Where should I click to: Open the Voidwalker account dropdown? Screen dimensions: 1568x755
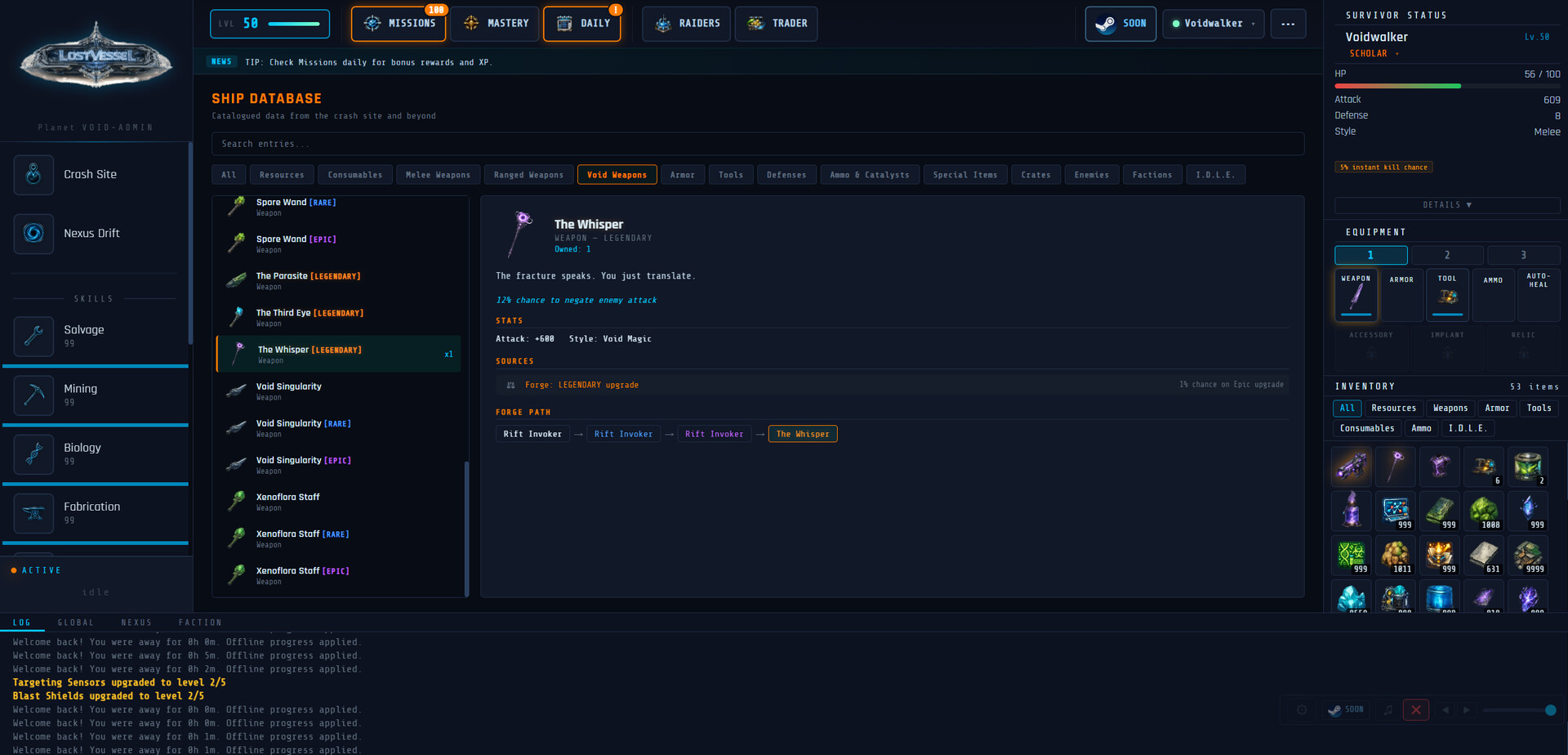(1213, 24)
